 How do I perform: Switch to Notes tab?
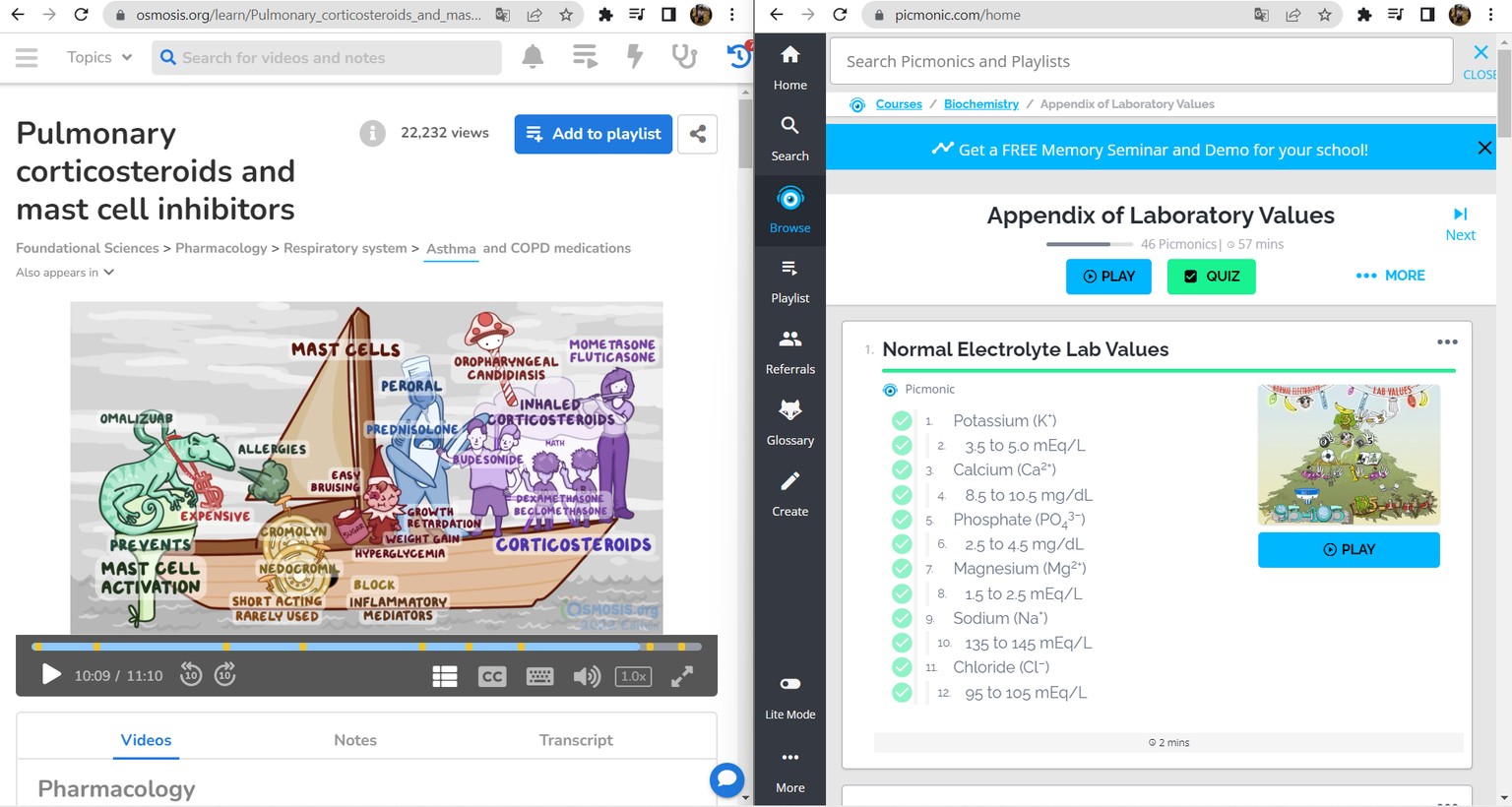[x=355, y=740]
